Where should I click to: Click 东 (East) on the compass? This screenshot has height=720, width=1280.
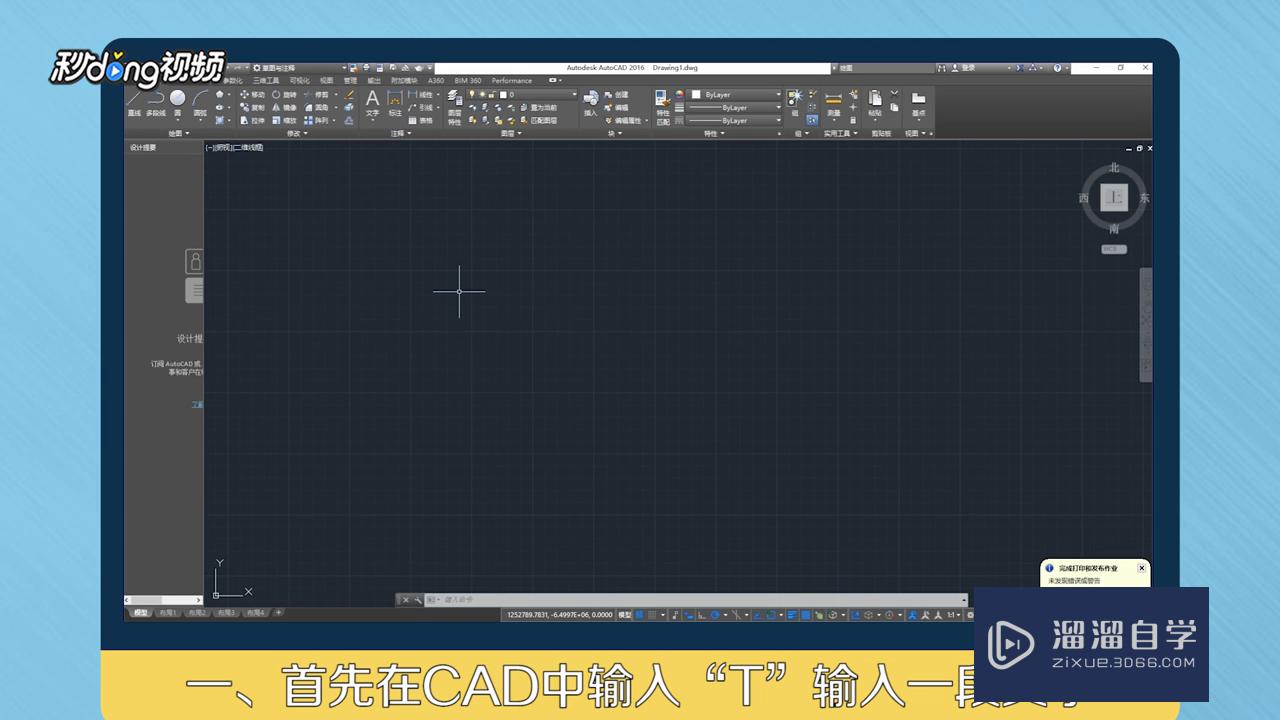tap(1144, 198)
